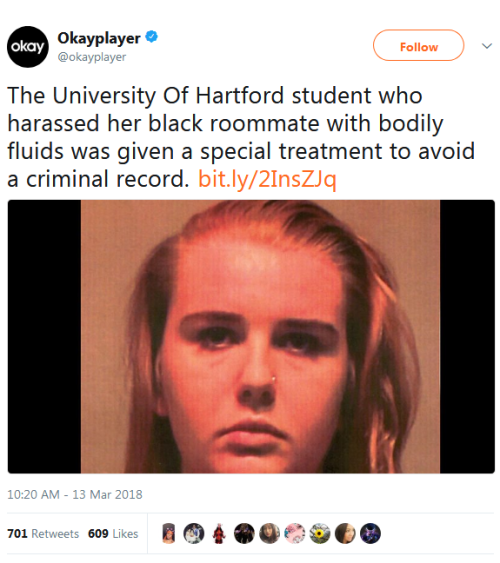Follow the Okayplayer account
500x563 pixels.
pos(419,46)
